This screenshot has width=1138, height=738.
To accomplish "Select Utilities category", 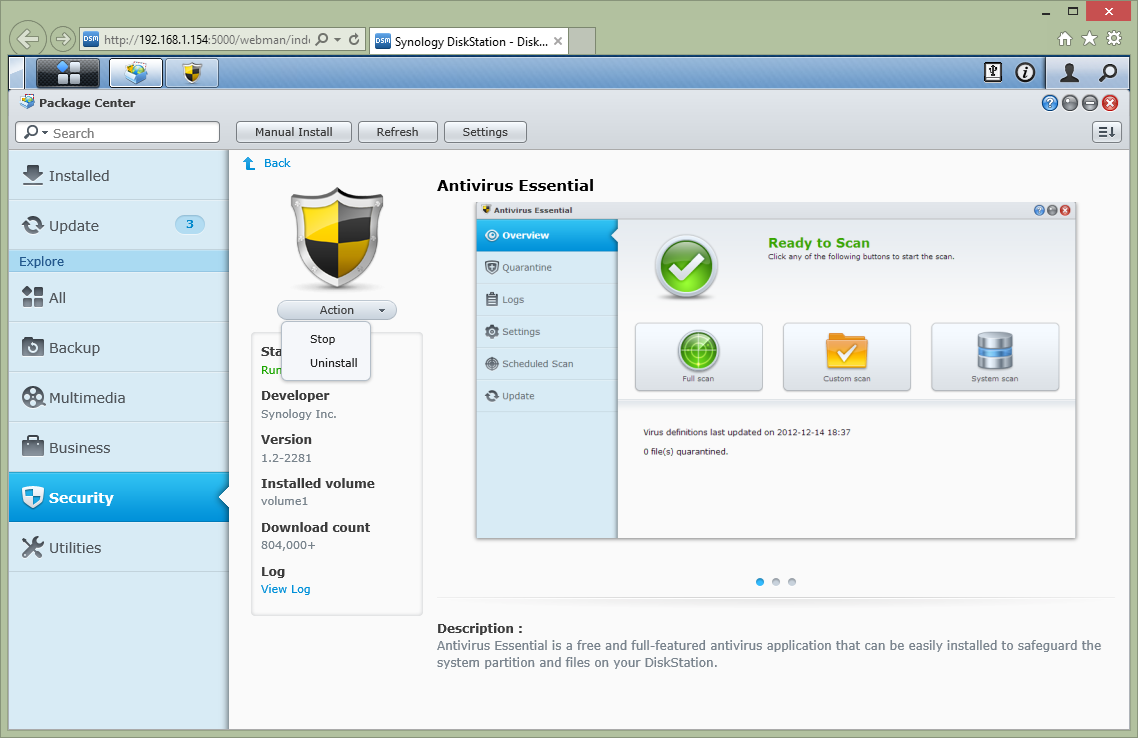I will 119,548.
